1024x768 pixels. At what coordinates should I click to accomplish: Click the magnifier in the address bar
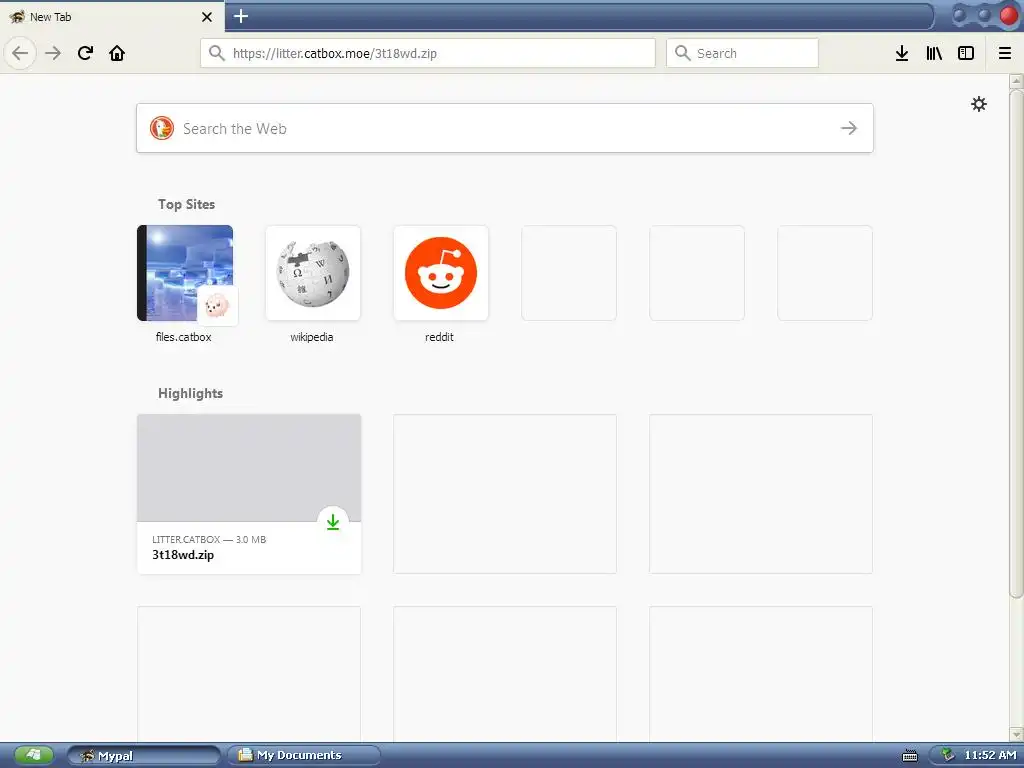coord(217,53)
